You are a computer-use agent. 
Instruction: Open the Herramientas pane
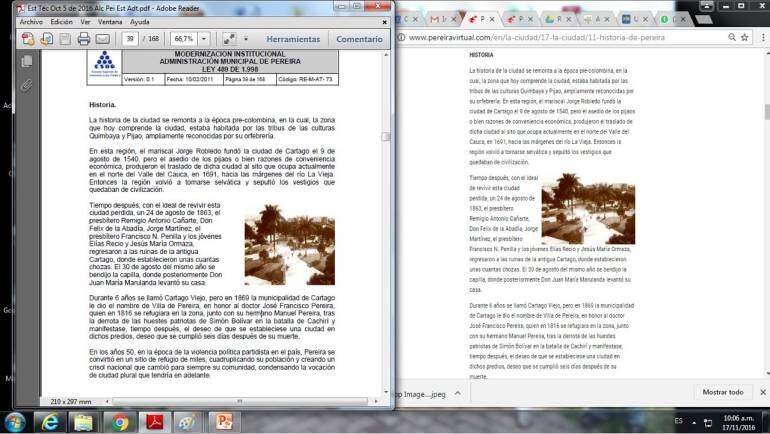click(x=293, y=39)
